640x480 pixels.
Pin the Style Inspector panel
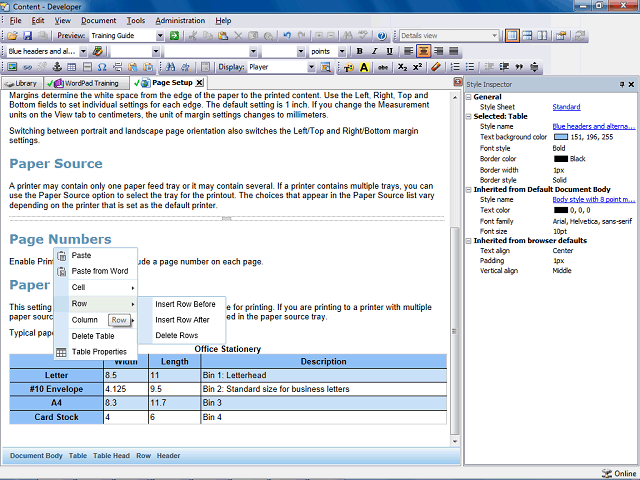pos(622,84)
